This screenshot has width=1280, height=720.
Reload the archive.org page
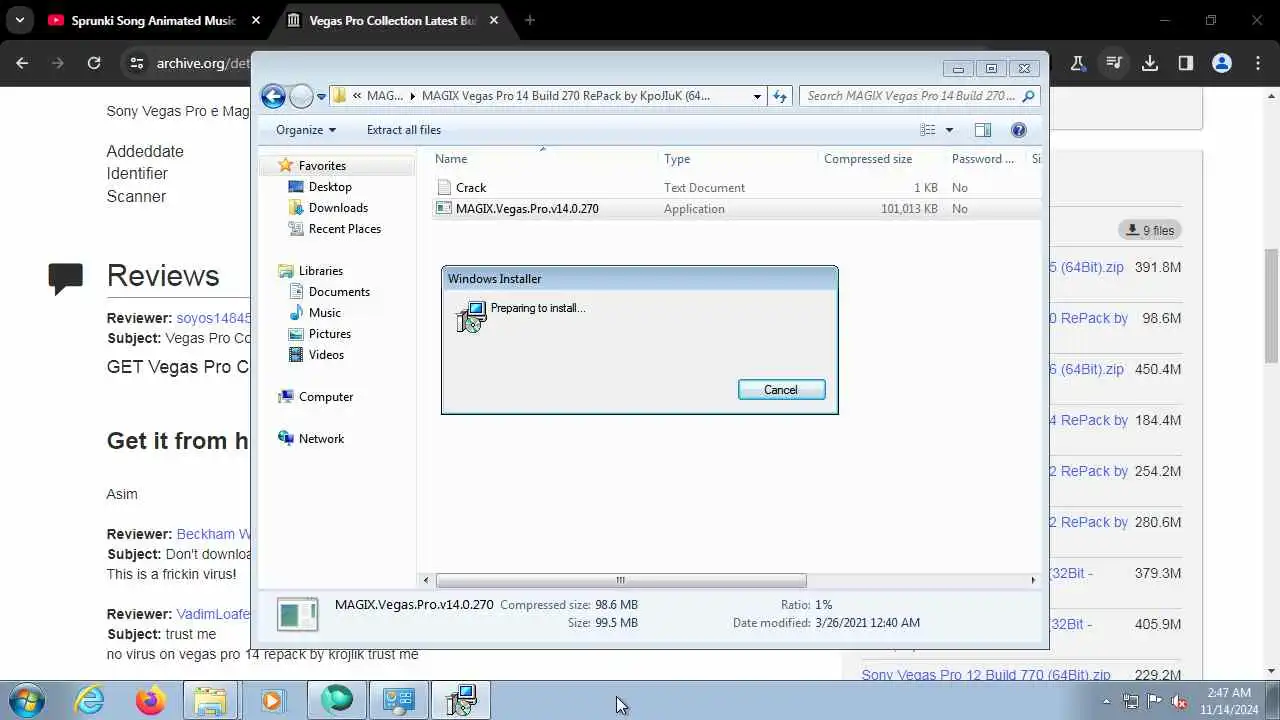pyautogui.click(x=94, y=63)
